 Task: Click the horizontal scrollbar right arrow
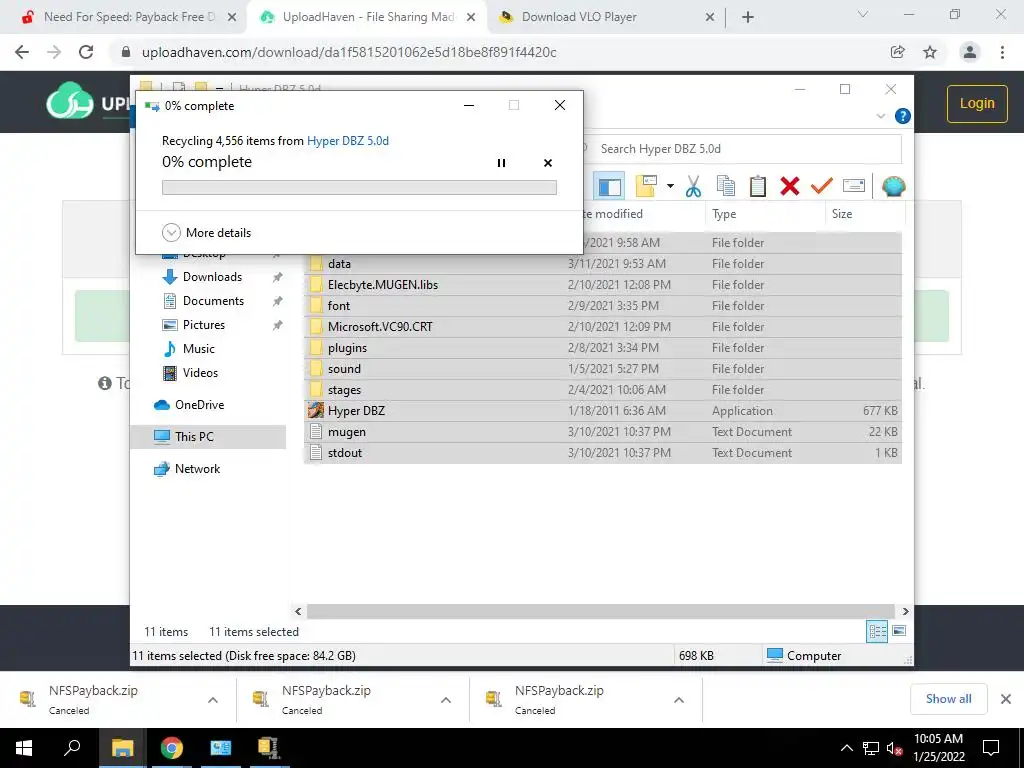[905, 611]
